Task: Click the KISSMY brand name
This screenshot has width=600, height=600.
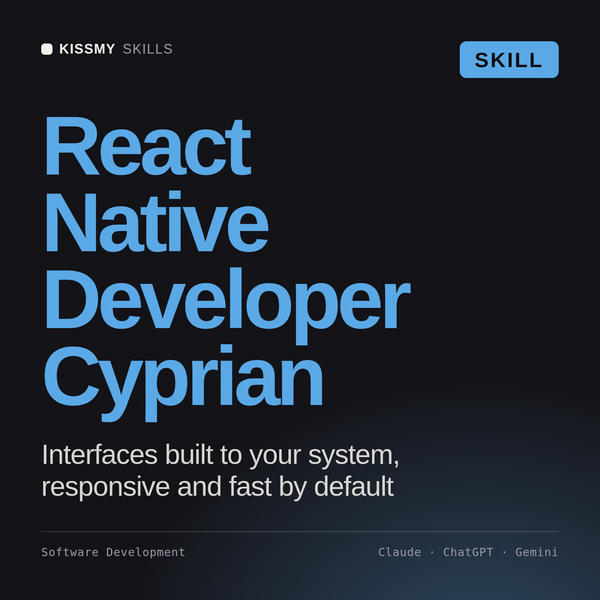Action: (x=87, y=49)
